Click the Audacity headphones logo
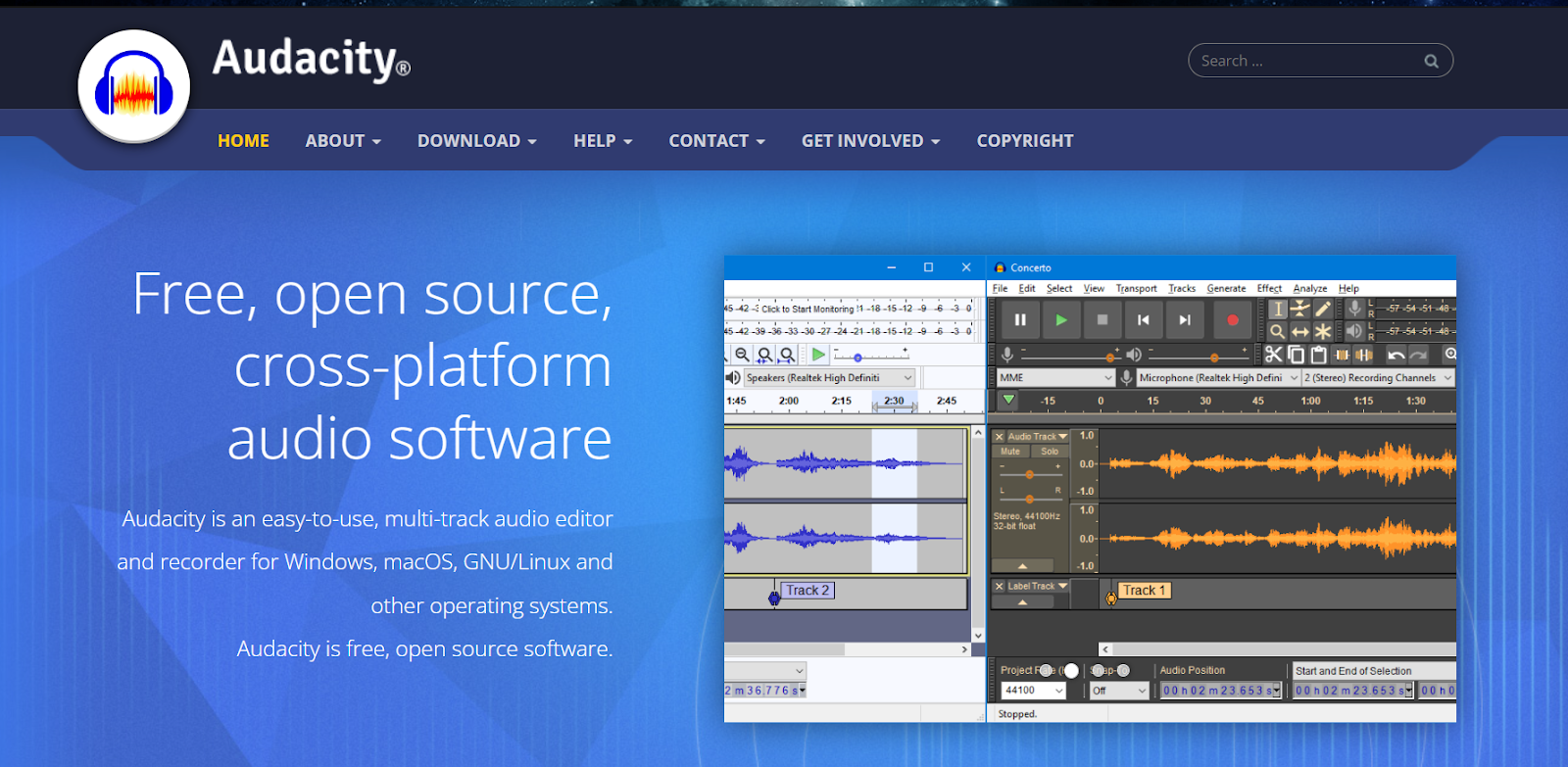The image size is (1568, 767). (134, 86)
